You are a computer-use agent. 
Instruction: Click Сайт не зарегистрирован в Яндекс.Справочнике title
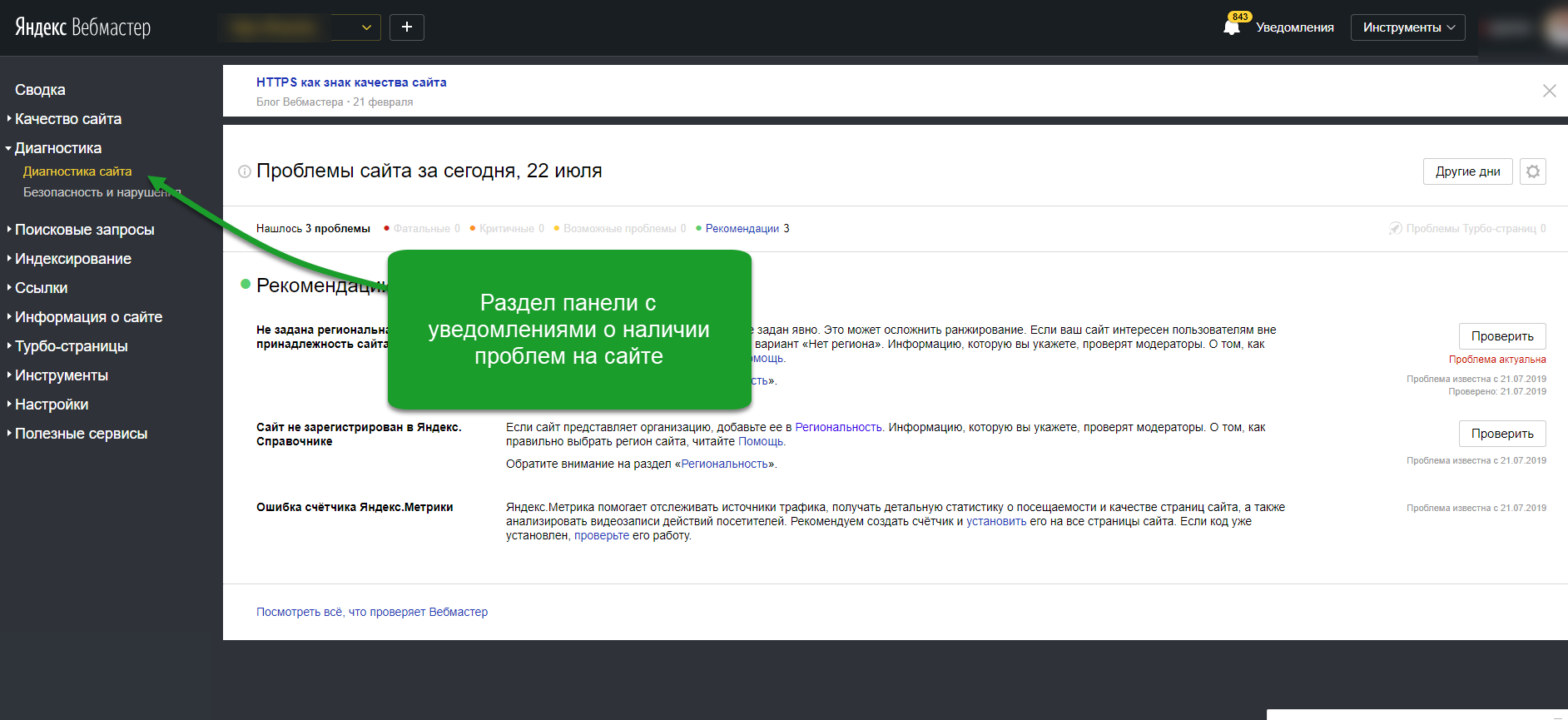point(359,434)
